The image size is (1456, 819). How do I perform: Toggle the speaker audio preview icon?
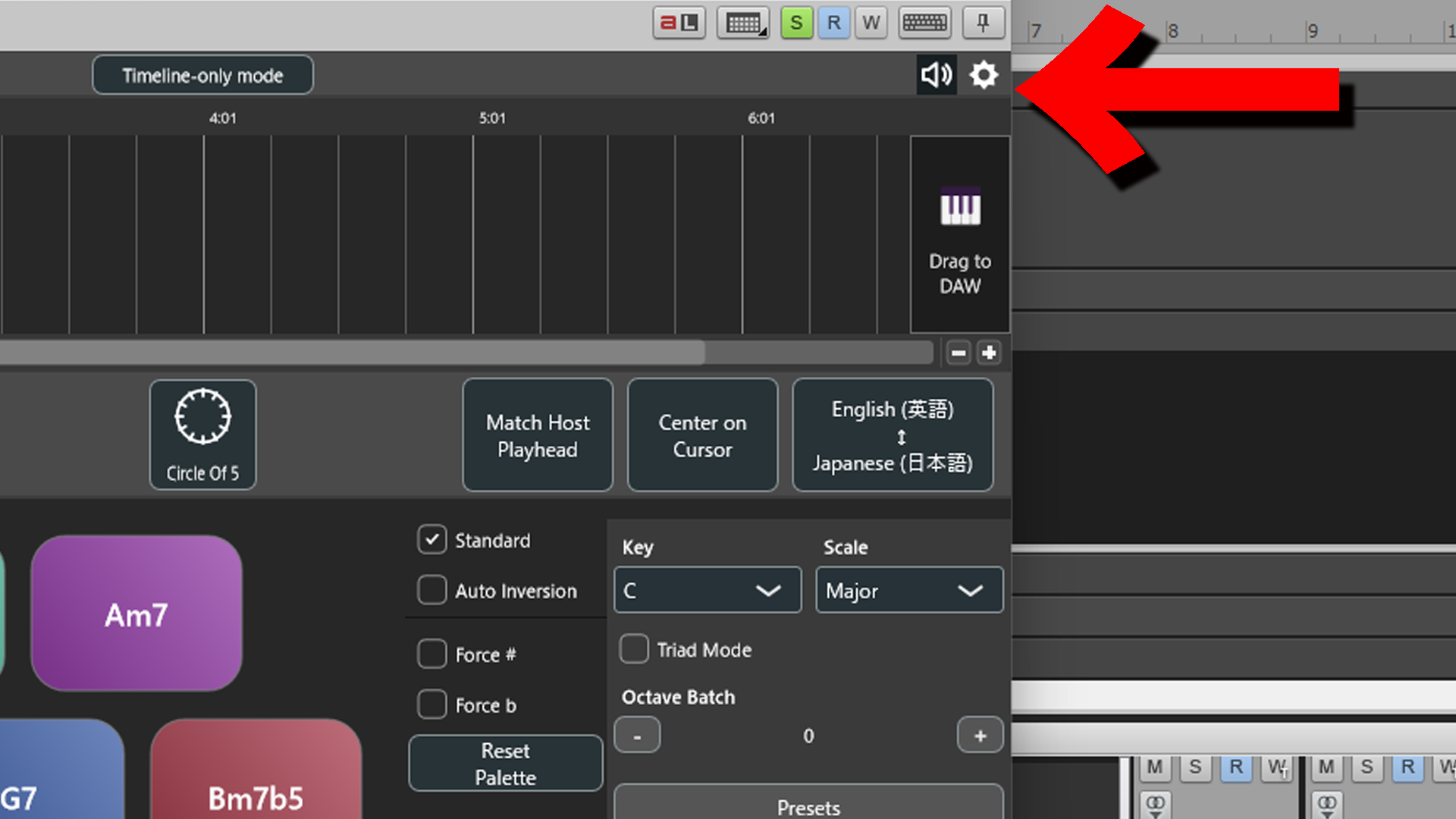point(937,75)
